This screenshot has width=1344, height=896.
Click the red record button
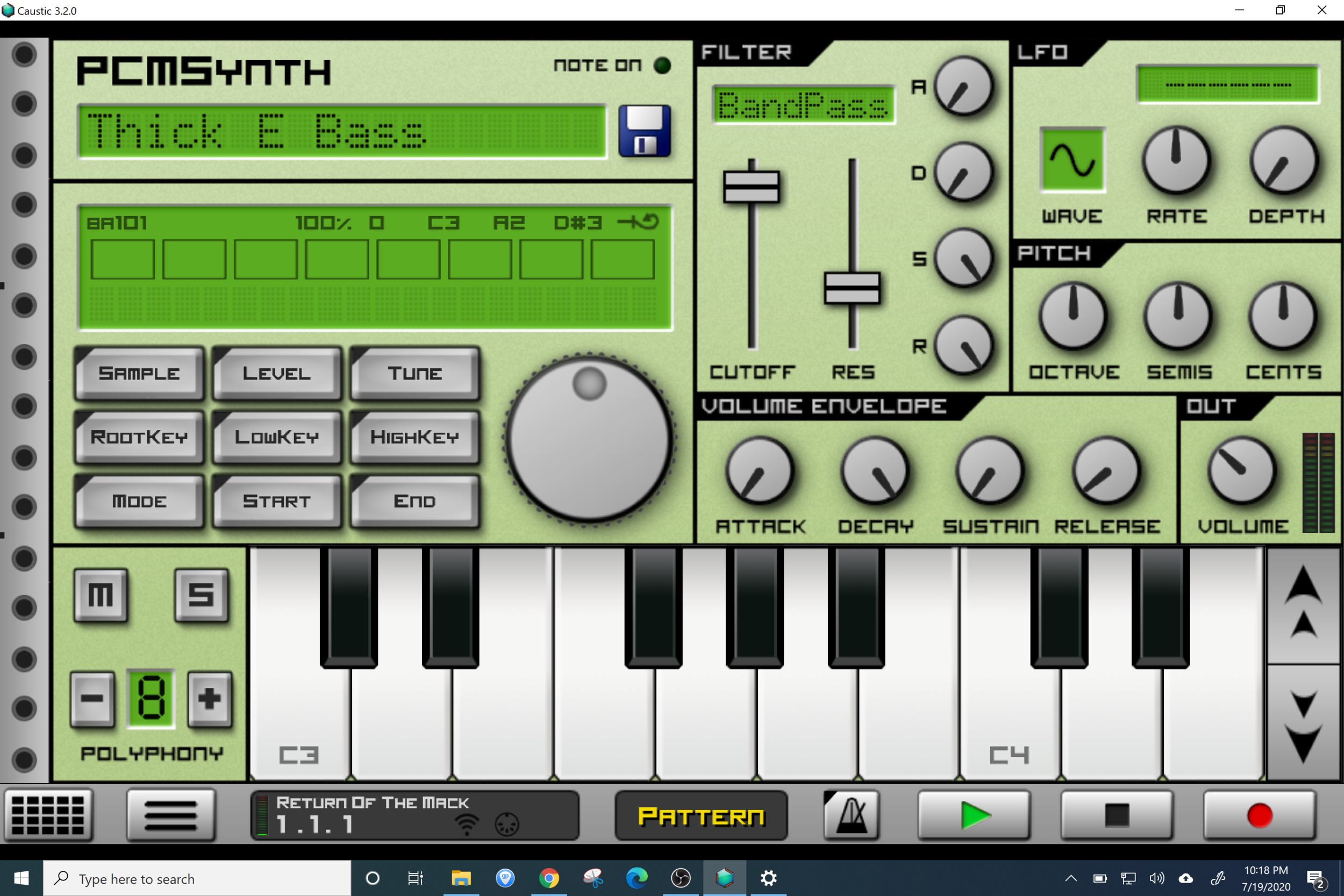pyautogui.click(x=1260, y=815)
